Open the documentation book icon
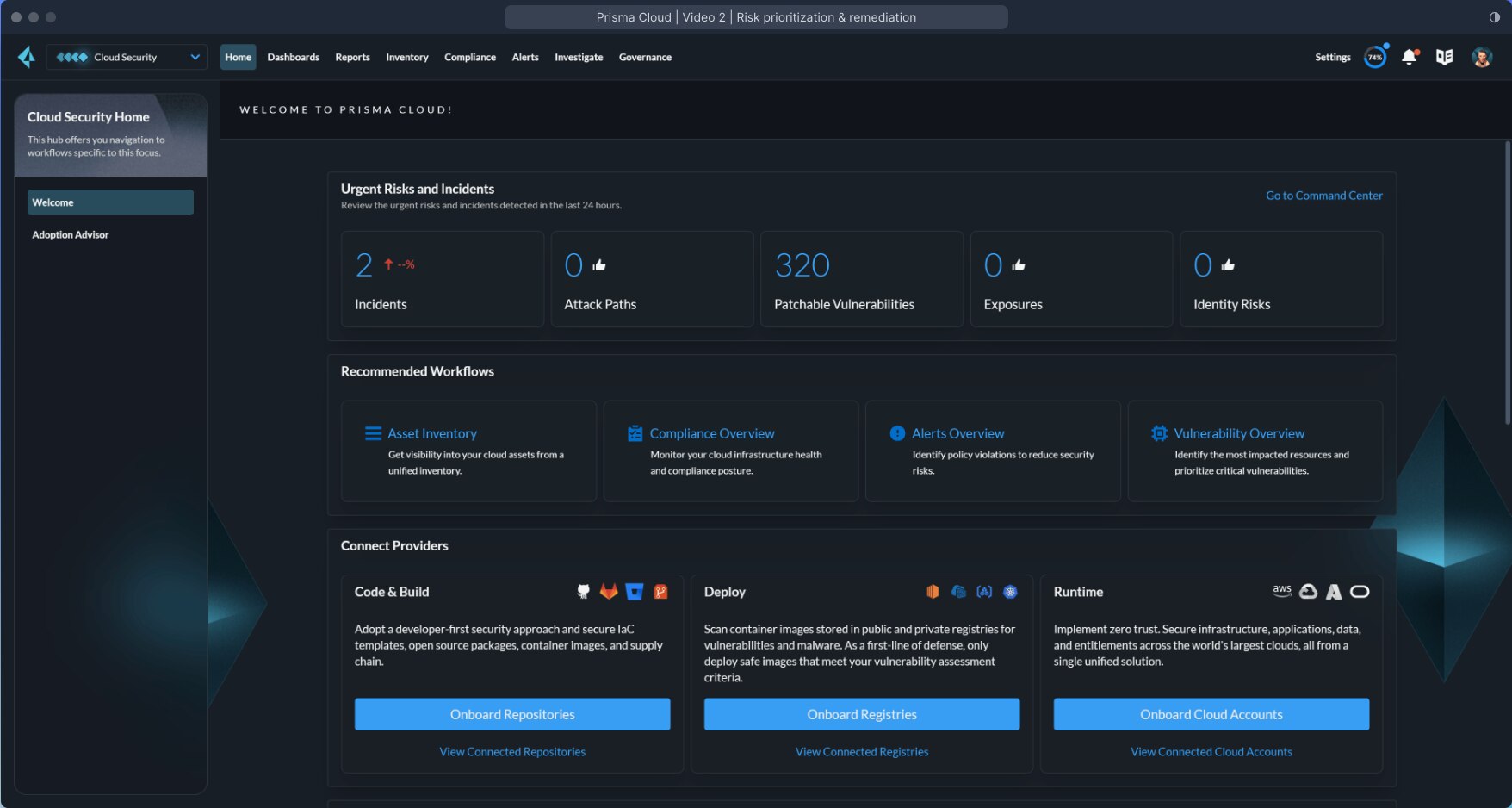The image size is (1512, 808). coord(1446,57)
